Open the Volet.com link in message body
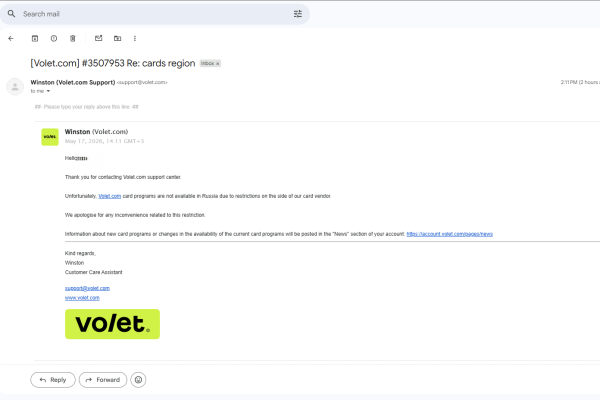The width and height of the screenshot is (600, 400). (109, 196)
